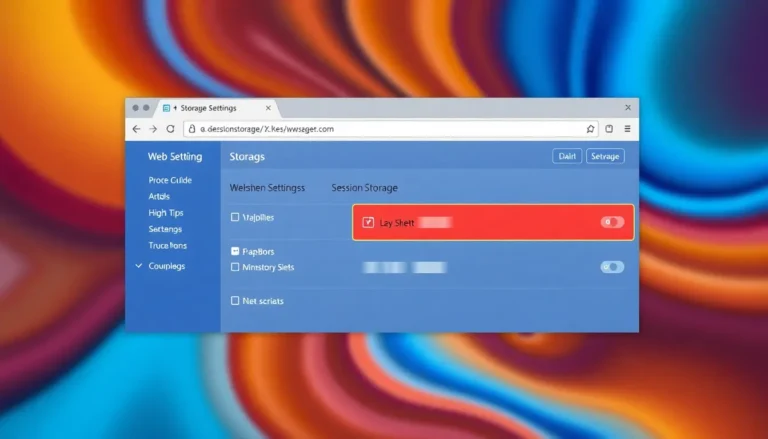Close the browser window with the X
Screen dimensions: 768x439
[628, 107]
